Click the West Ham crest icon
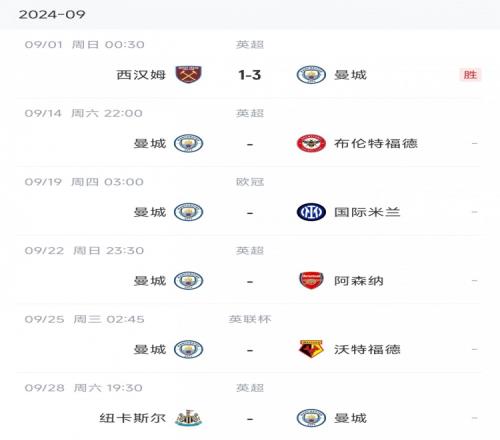This screenshot has width=500, height=440. (189, 74)
